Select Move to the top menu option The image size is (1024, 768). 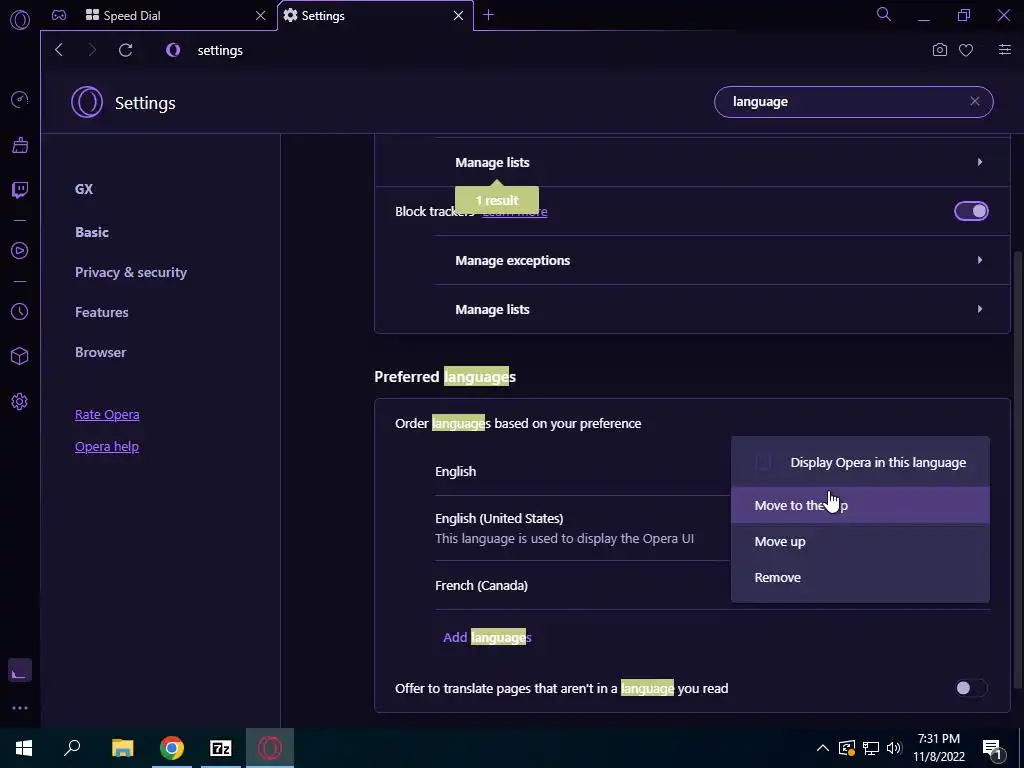pos(860,505)
